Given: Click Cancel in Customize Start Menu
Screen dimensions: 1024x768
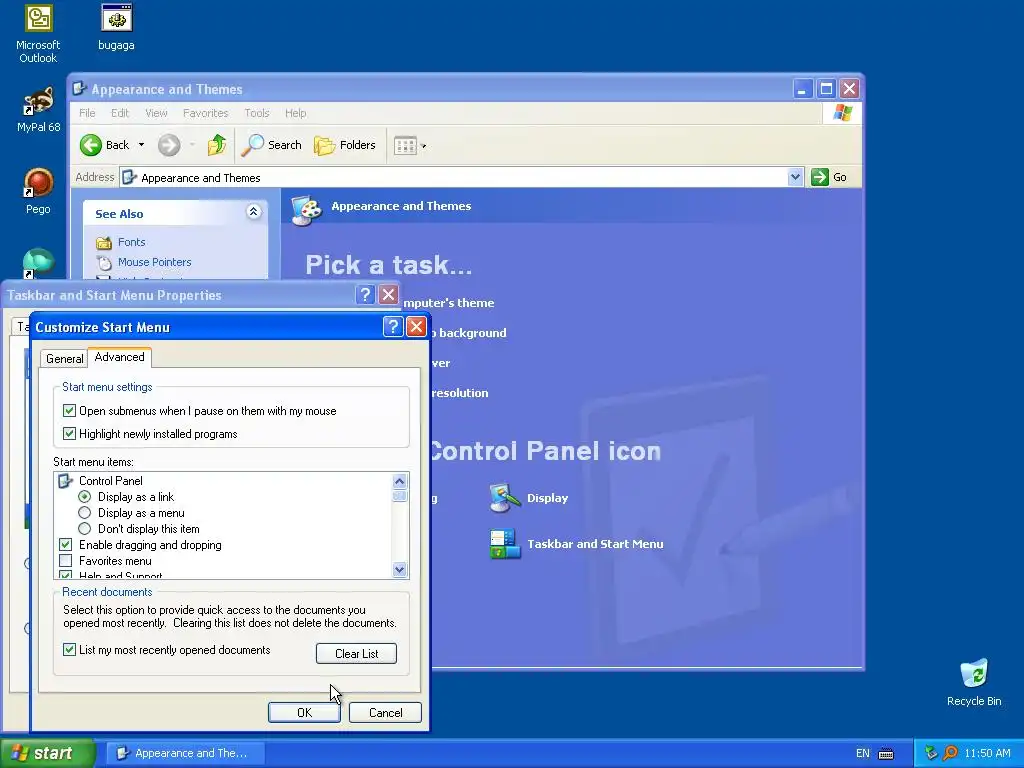Looking at the screenshot, I should (x=385, y=712).
